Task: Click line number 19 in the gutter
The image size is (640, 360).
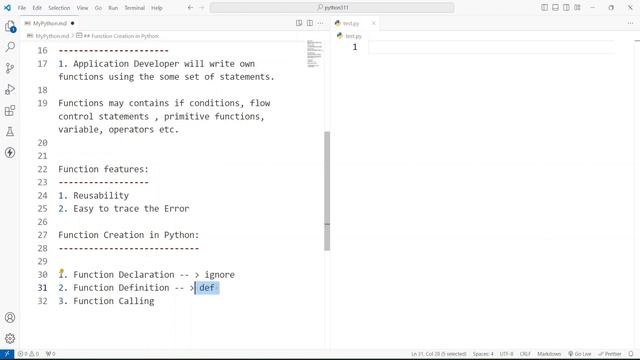Action: point(42,103)
